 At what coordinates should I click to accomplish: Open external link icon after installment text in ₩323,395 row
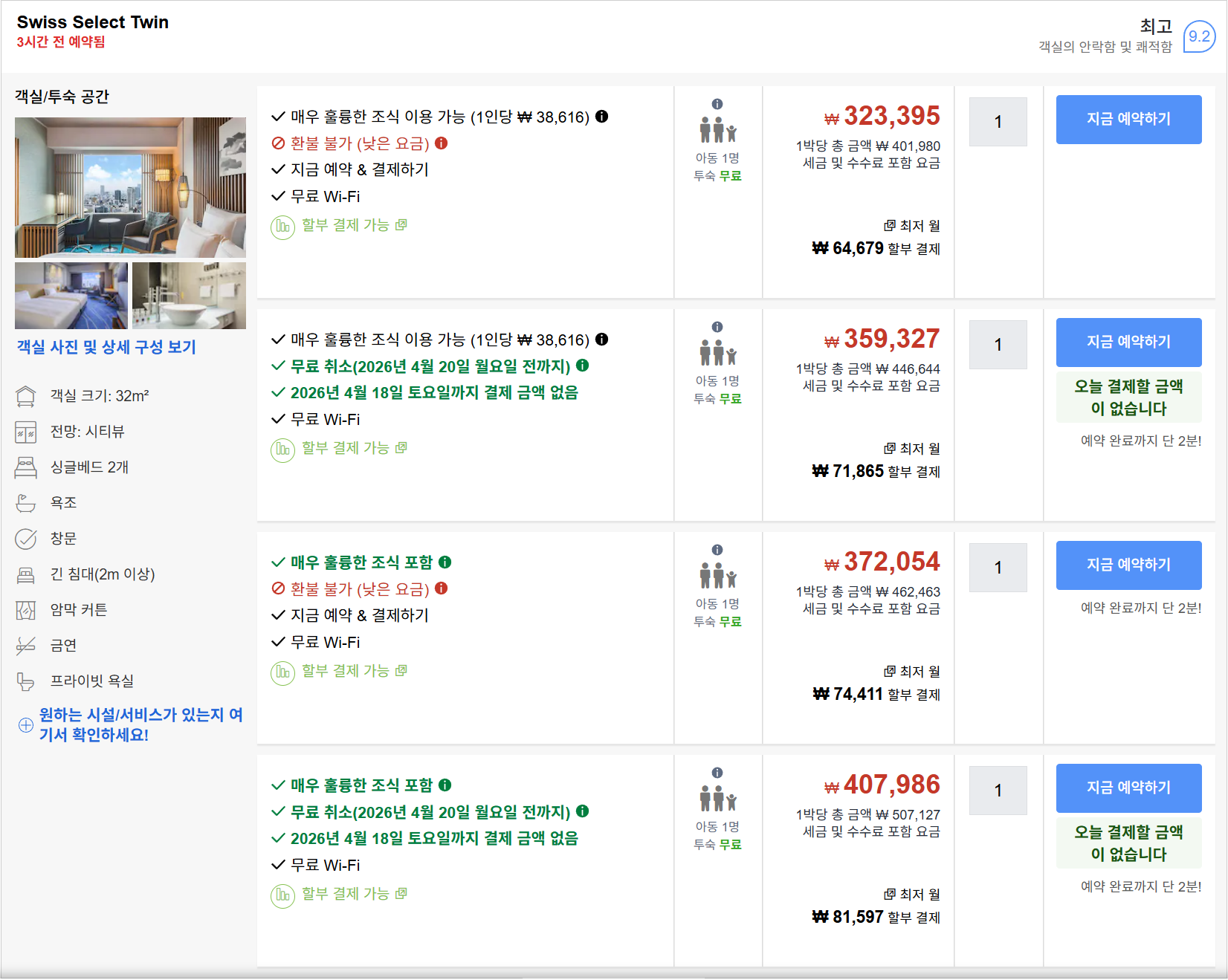(x=401, y=224)
